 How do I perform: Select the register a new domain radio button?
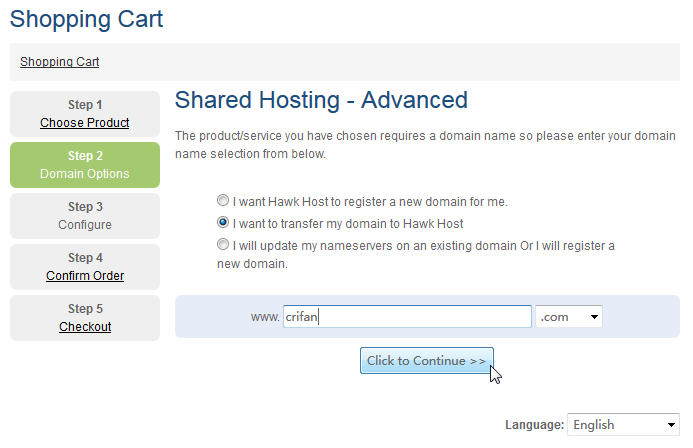(x=223, y=201)
